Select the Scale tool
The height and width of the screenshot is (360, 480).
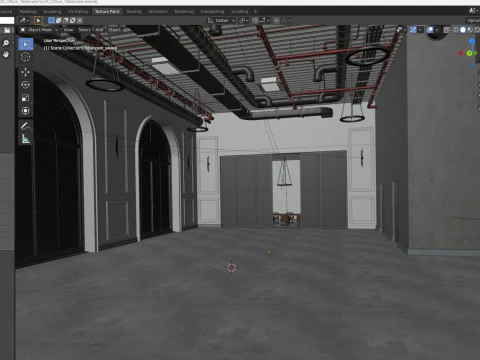[x=25, y=98]
